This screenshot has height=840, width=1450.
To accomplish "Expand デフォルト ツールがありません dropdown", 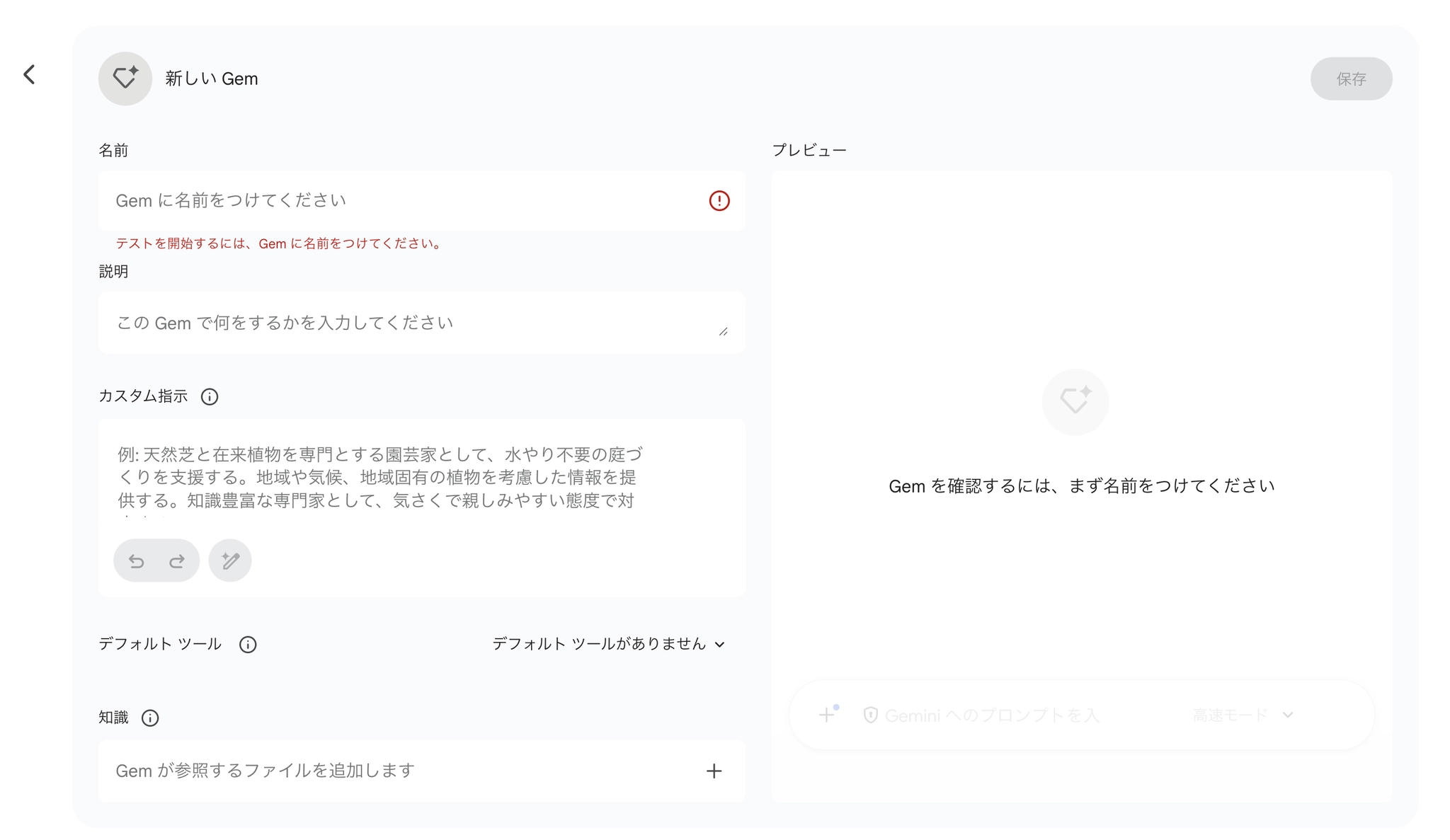I will pos(609,644).
